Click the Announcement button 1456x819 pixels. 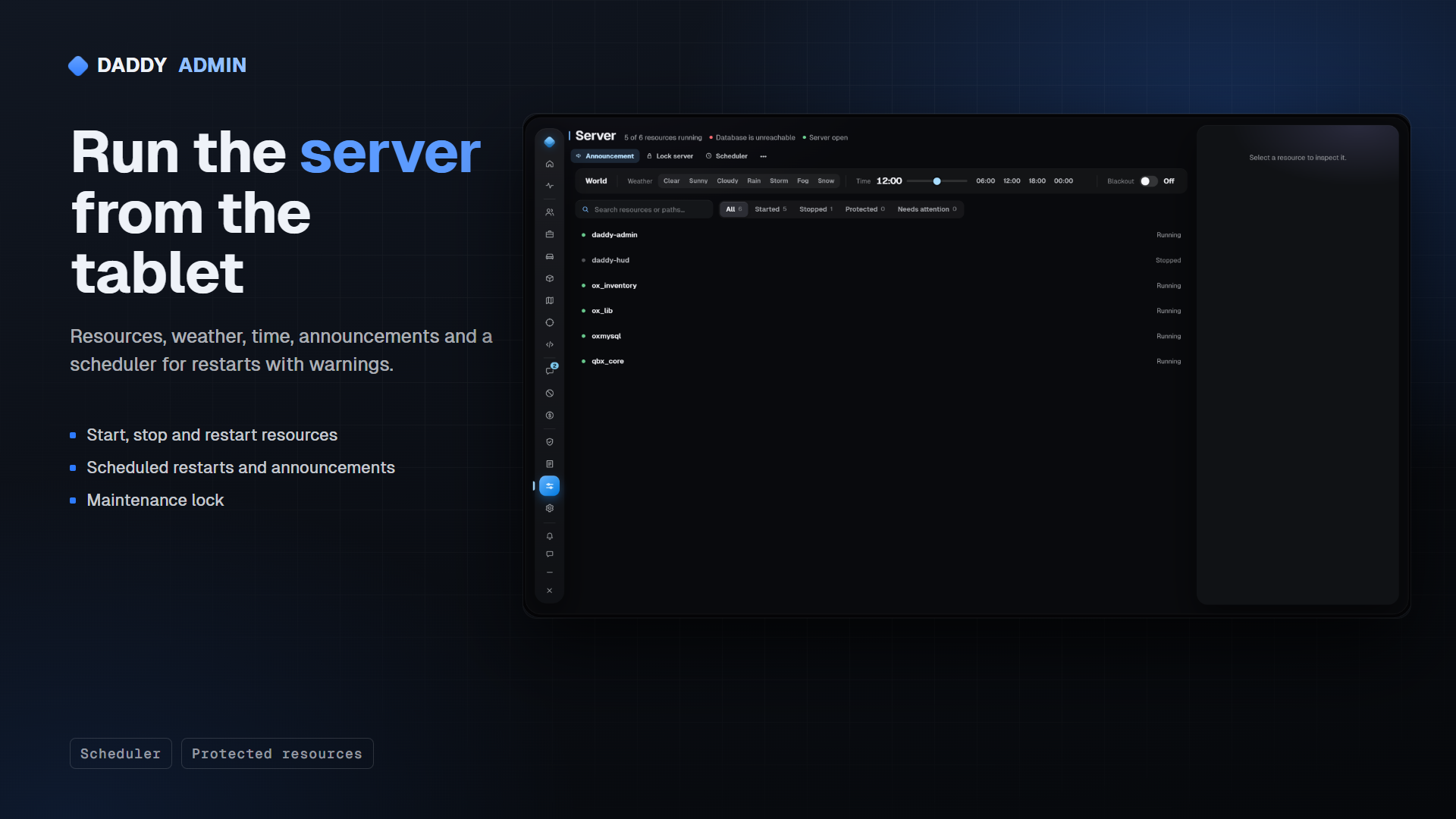point(605,156)
